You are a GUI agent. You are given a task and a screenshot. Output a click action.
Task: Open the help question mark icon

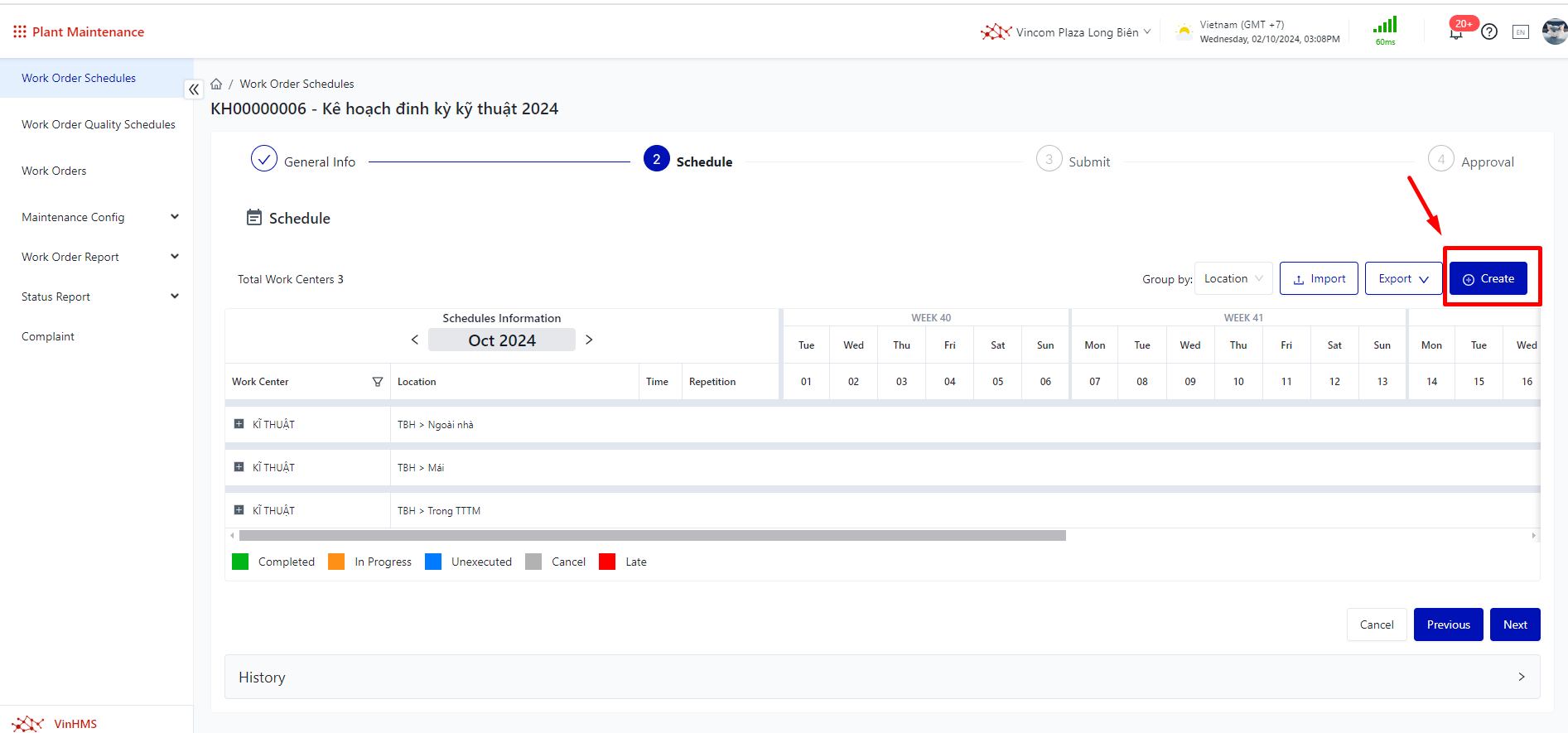click(1489, 32)
